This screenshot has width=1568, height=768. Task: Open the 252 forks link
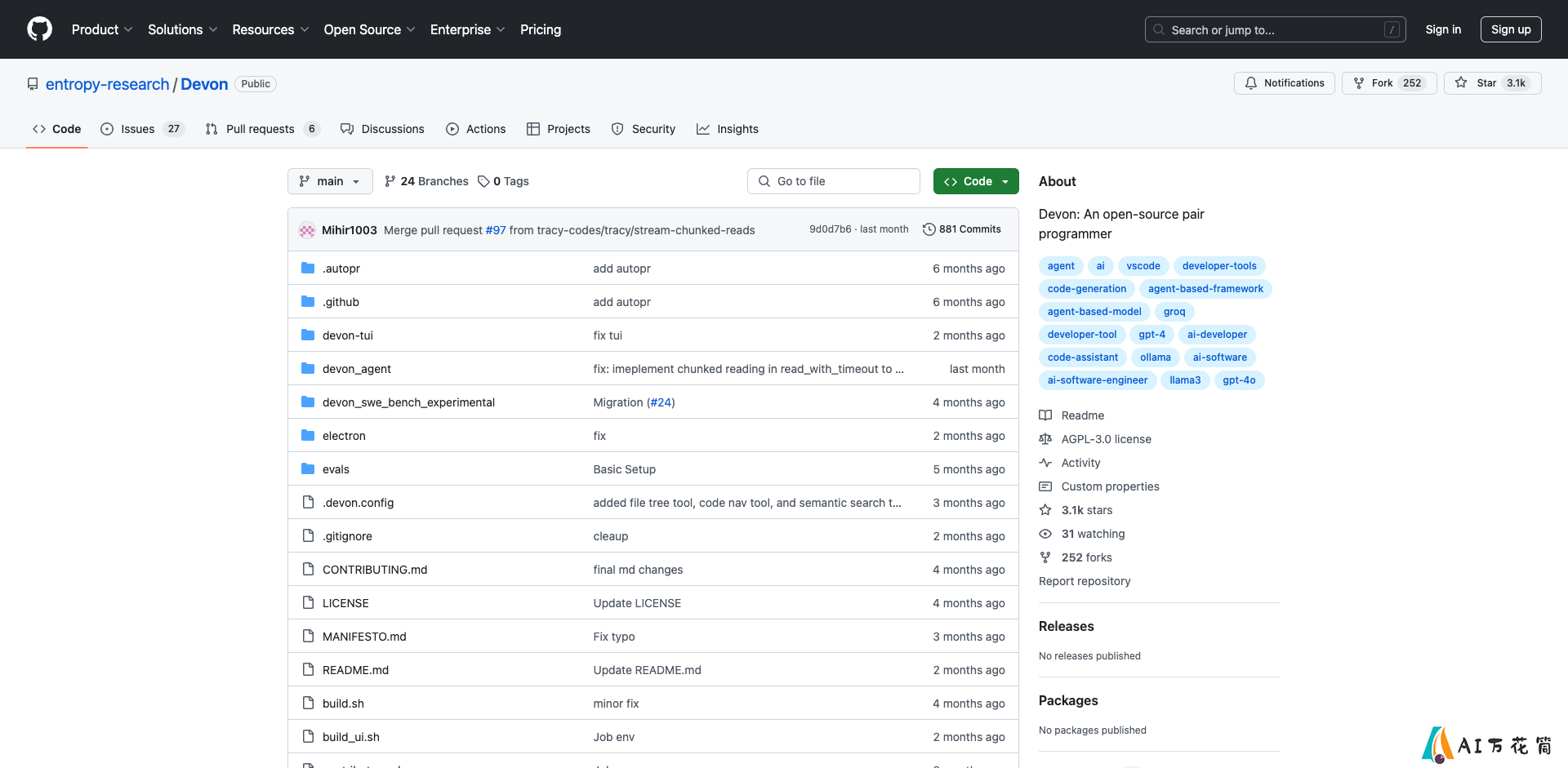(1087, 557)
